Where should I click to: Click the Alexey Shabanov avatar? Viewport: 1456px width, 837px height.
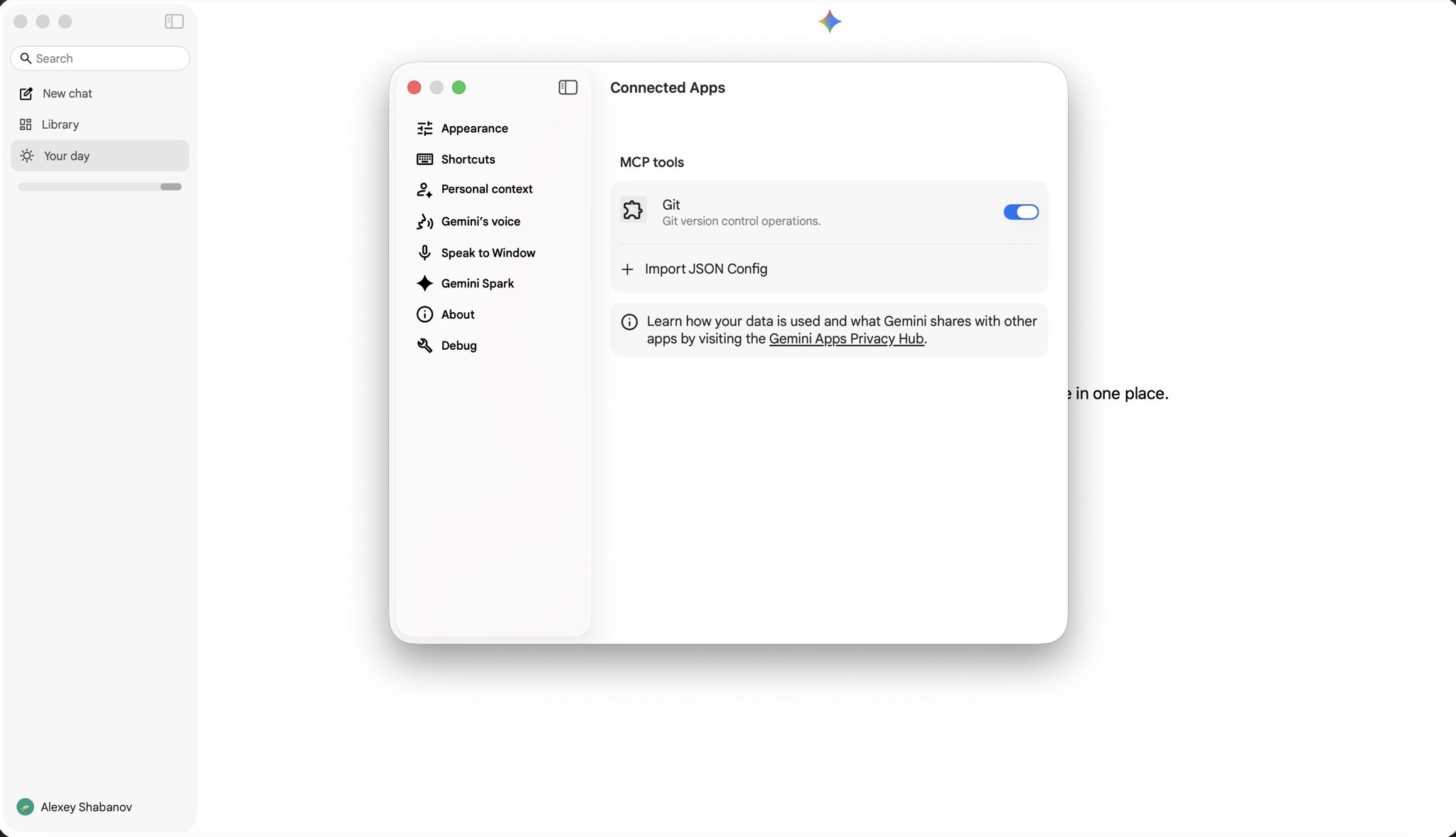click(26, 807)
